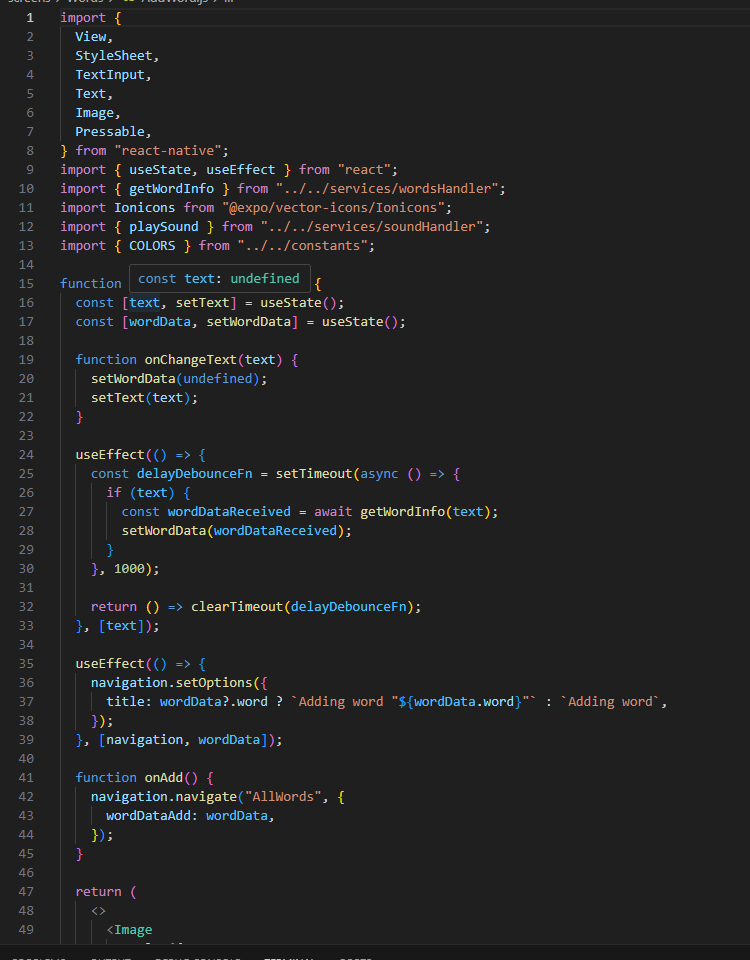Click 'onAdd' function name on line 41
Screen dimensions: 750x960
[163, 777]
